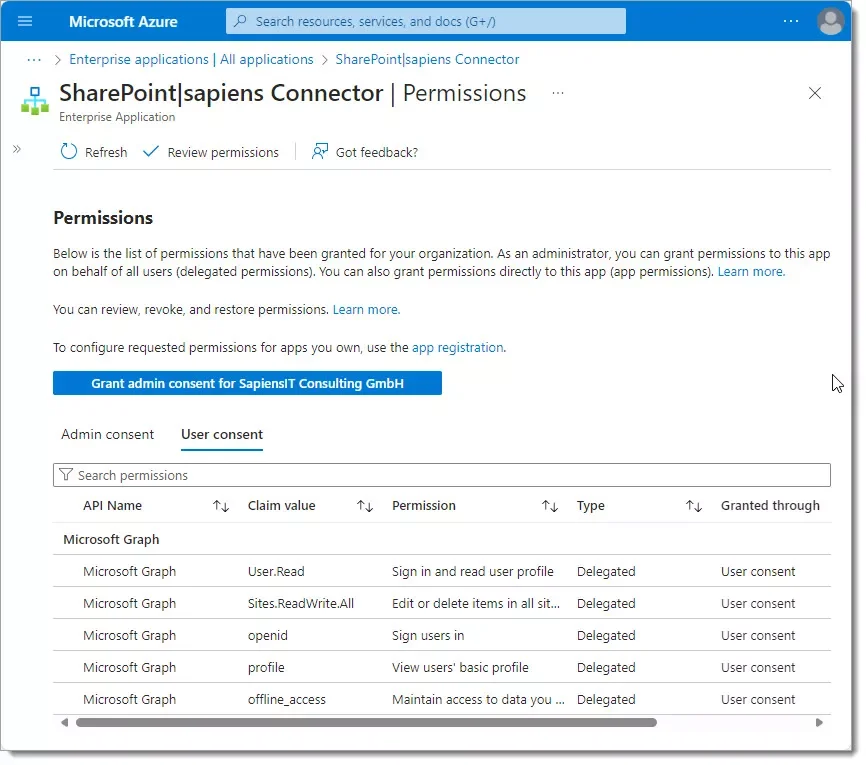Screen dimensions: 866x765
Task: Click Delegated type in the profile row
Action: click(x=606, y=667)
